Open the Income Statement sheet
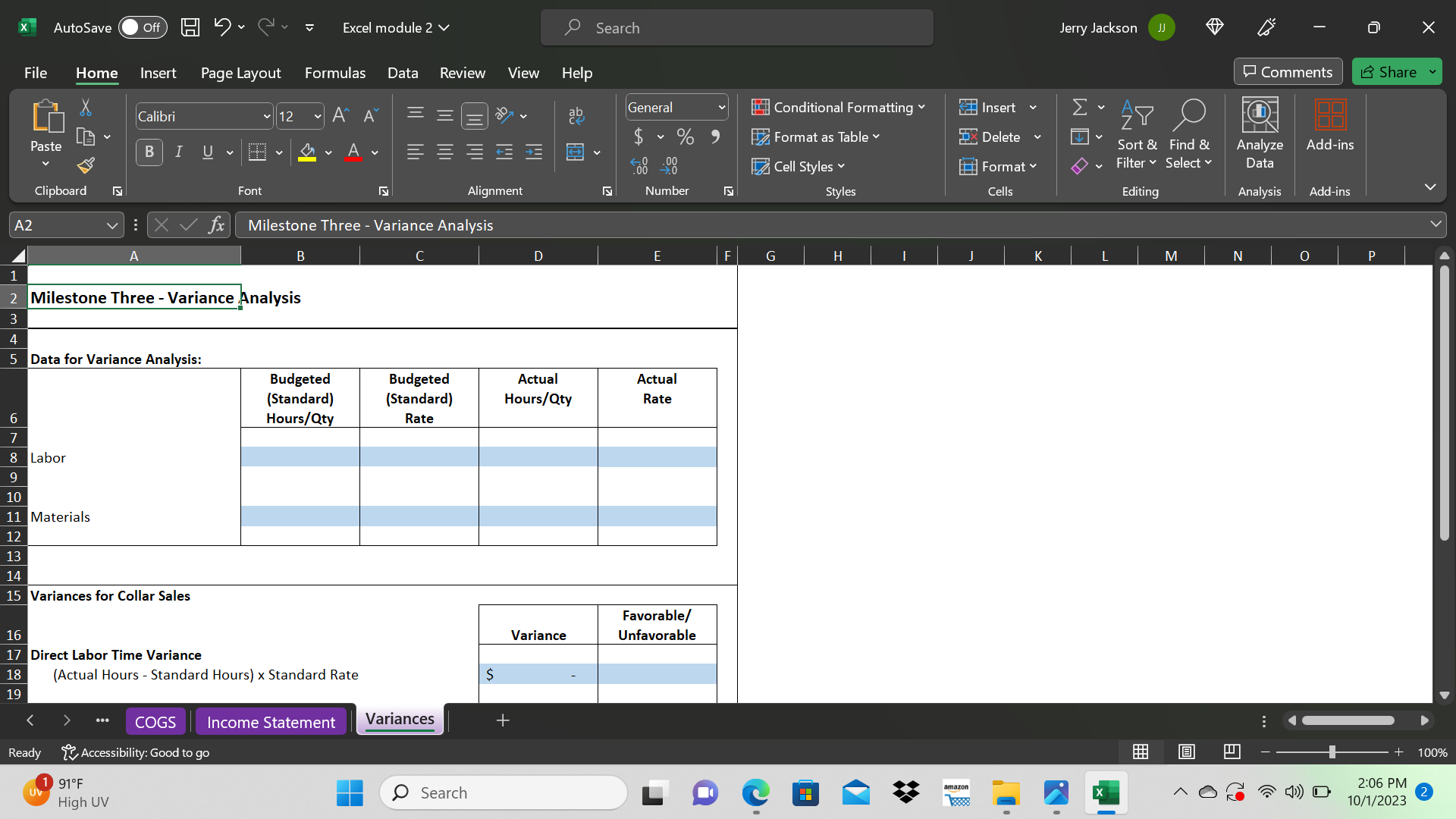The width and height of the screenshot is (1456, 819). [x=271, y=720]
